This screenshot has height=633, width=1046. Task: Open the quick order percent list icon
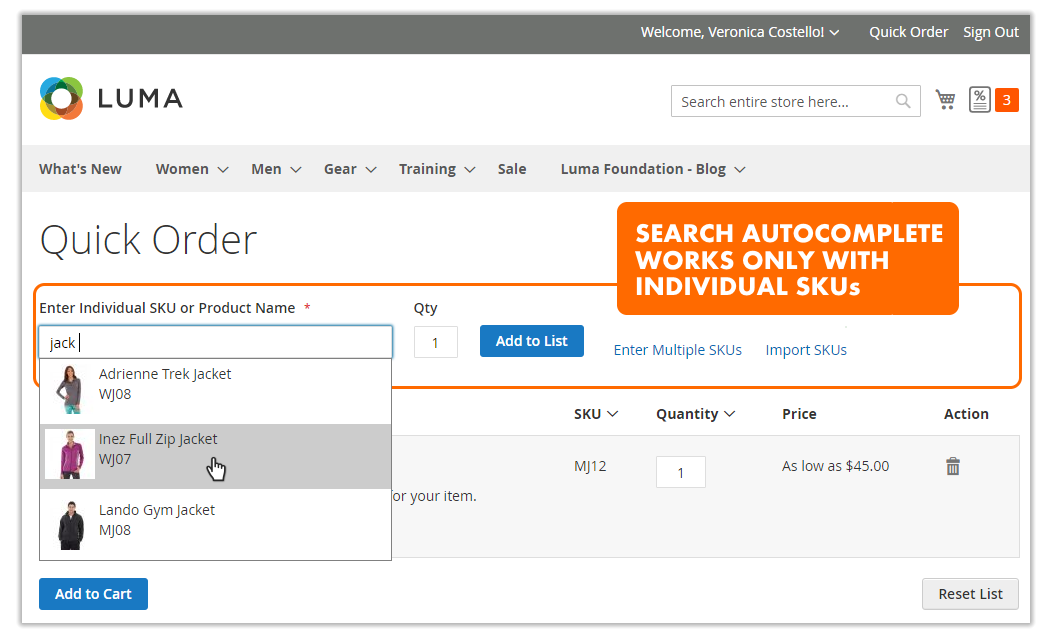coord(979,100)
